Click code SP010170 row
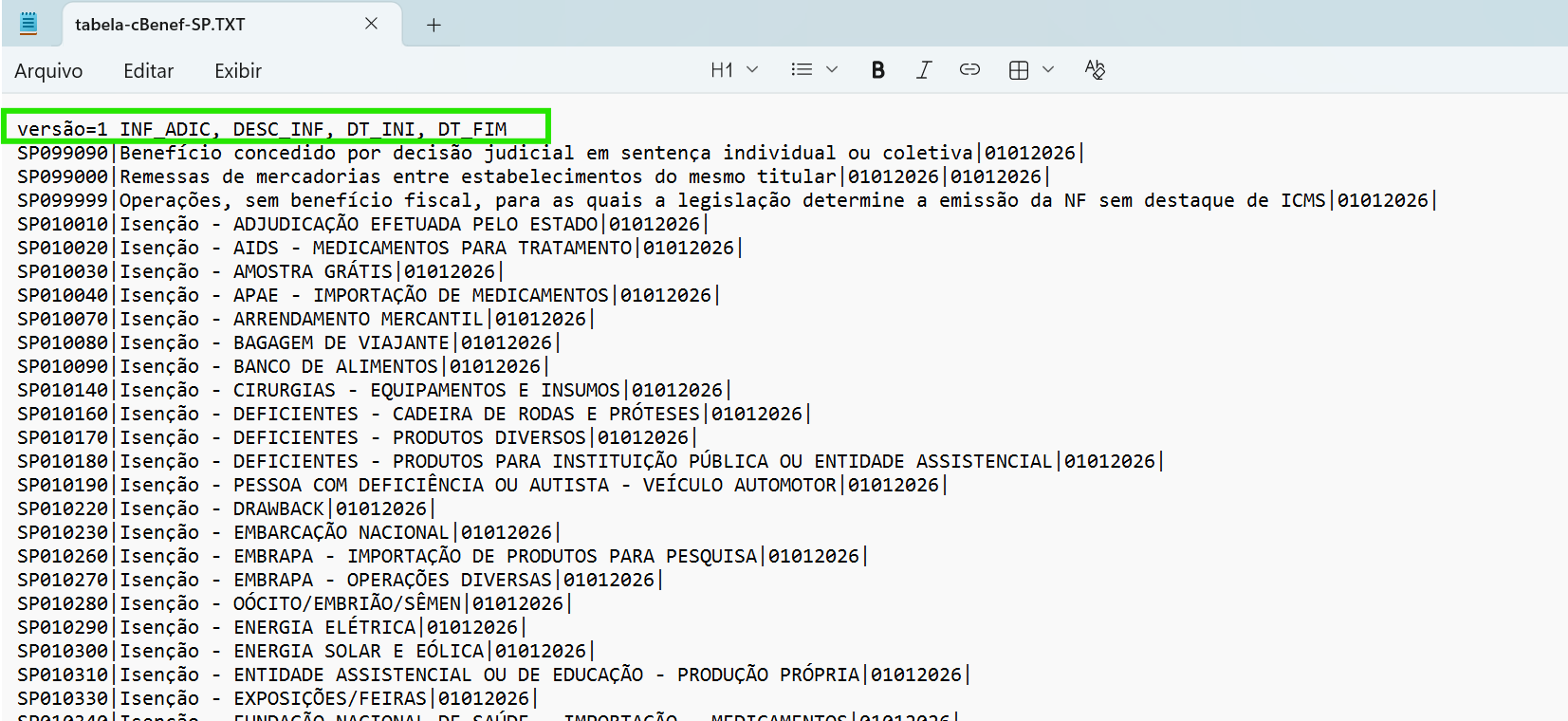This screenshot has width=1568, height=721. pyautogui.click(x=357, y=437)
